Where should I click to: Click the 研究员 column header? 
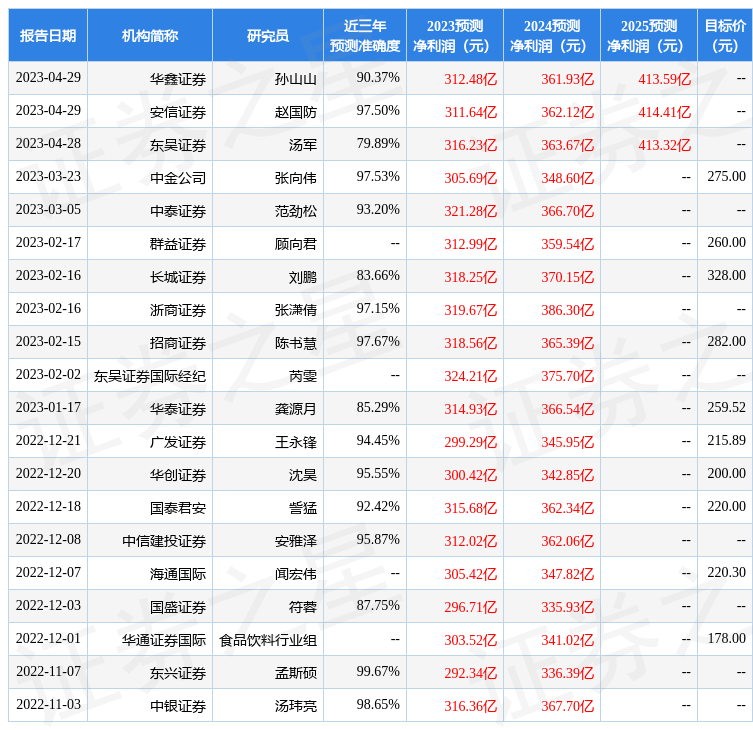(x=268, y=36)
